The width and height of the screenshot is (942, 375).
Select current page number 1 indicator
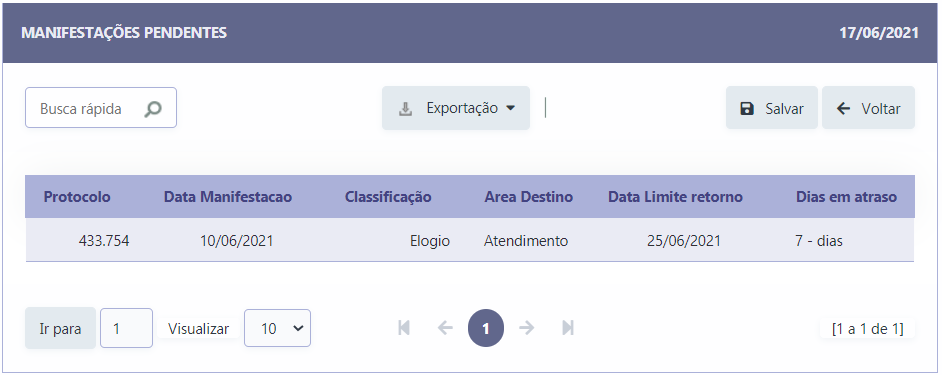(486, 328)
